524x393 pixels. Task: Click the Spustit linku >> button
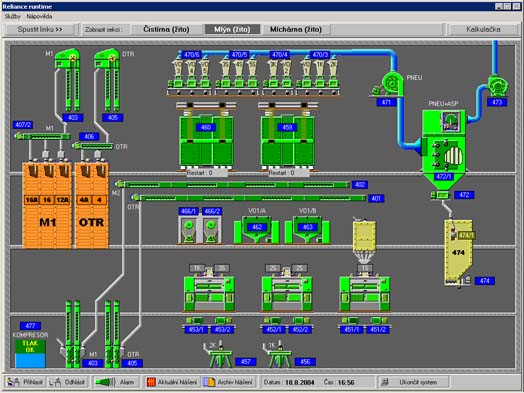[x=40, y=29]
